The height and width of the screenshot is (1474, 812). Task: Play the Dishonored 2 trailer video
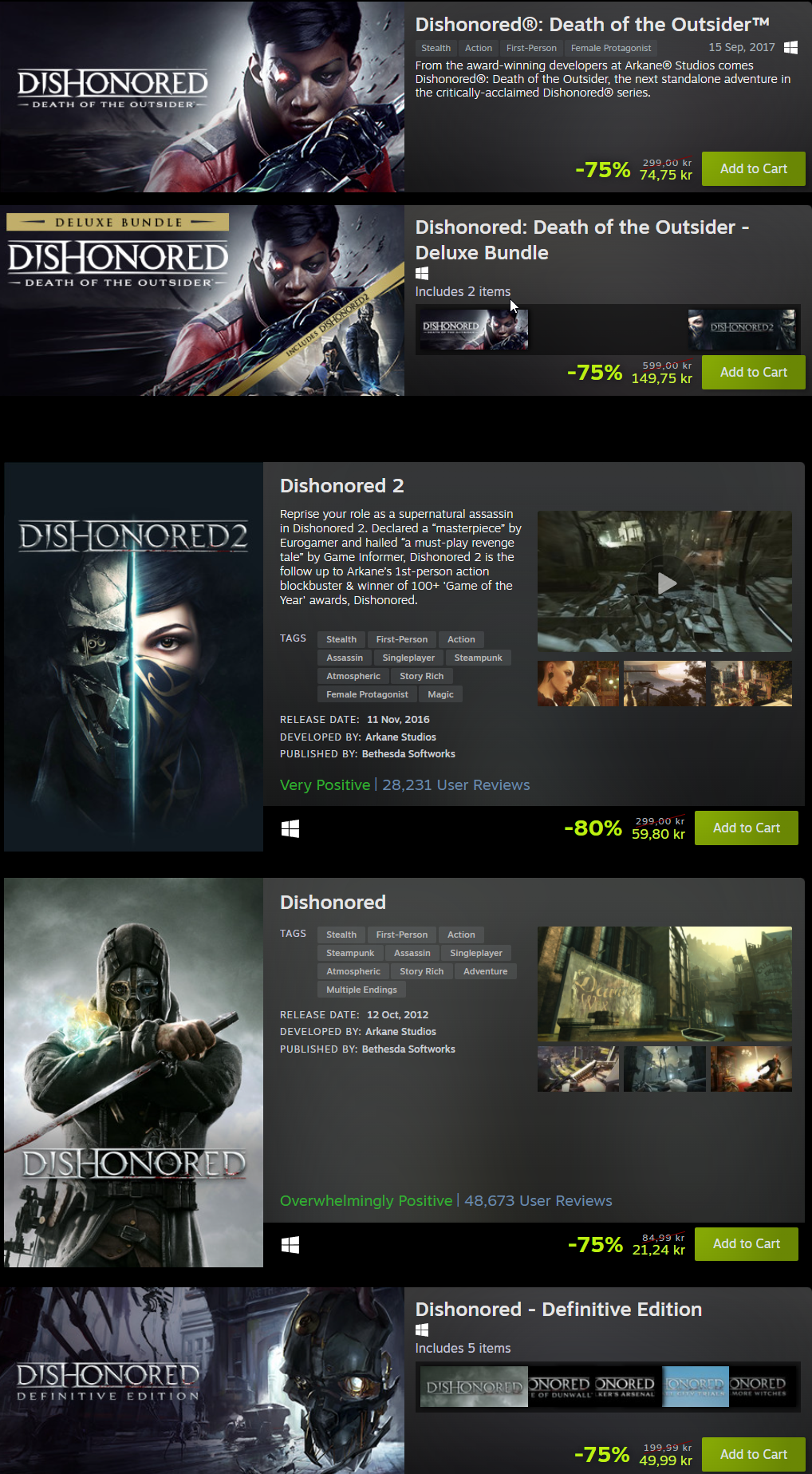665,582
